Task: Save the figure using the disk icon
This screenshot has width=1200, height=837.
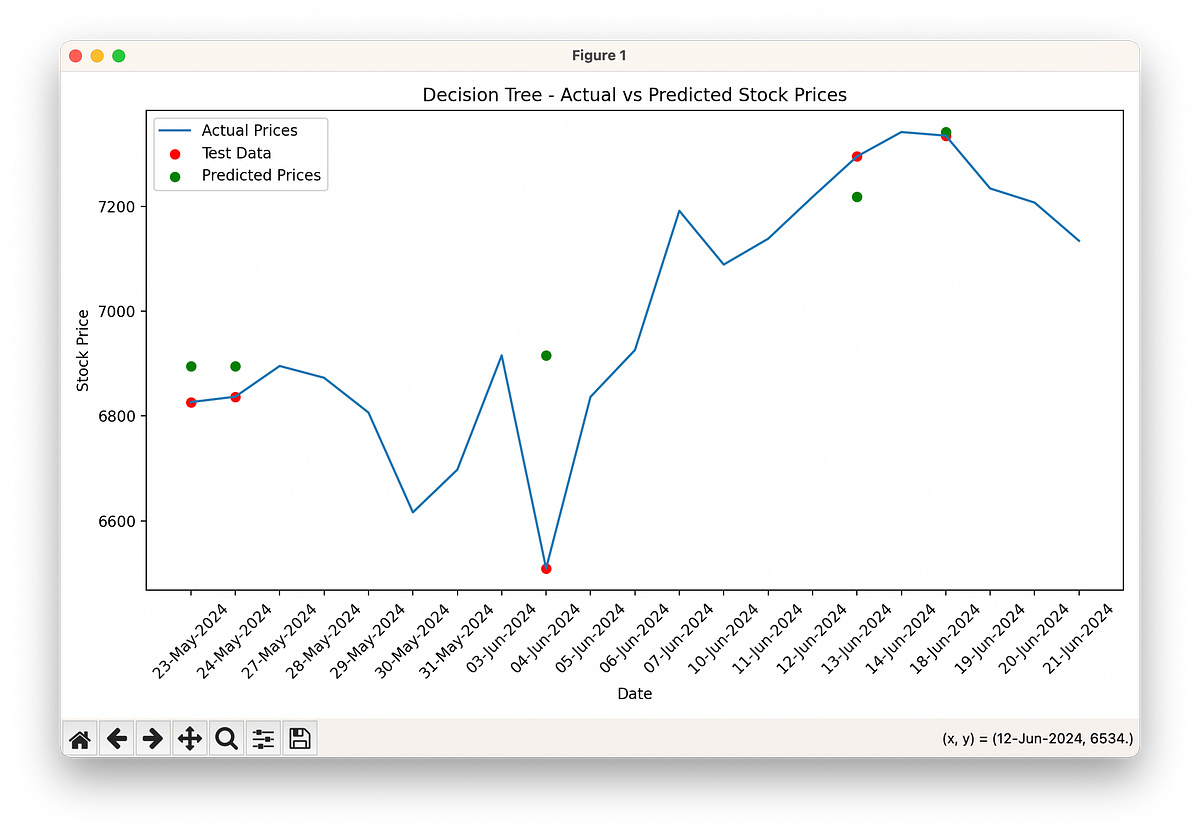Action: pos(298,738)
